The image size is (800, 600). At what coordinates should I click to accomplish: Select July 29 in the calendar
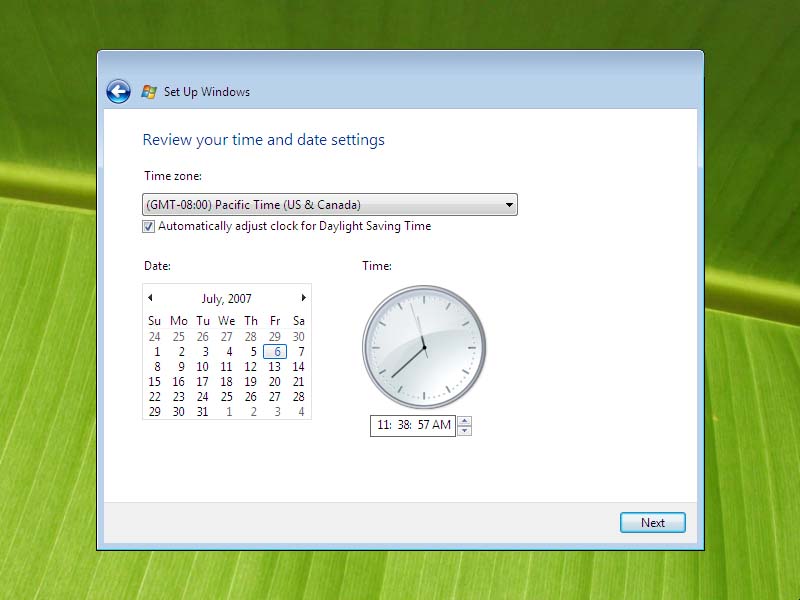(155, 412)
